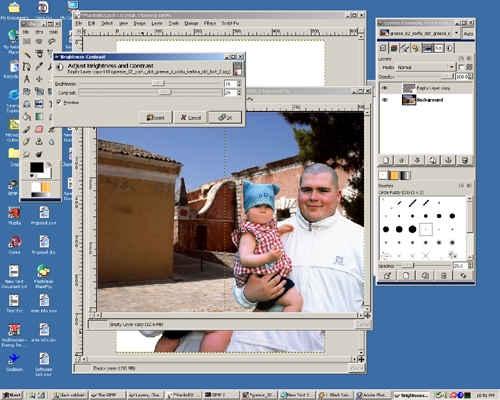Click the Opacity value spinner arrows
Screen dimensions: 500x400
point(470,76)
